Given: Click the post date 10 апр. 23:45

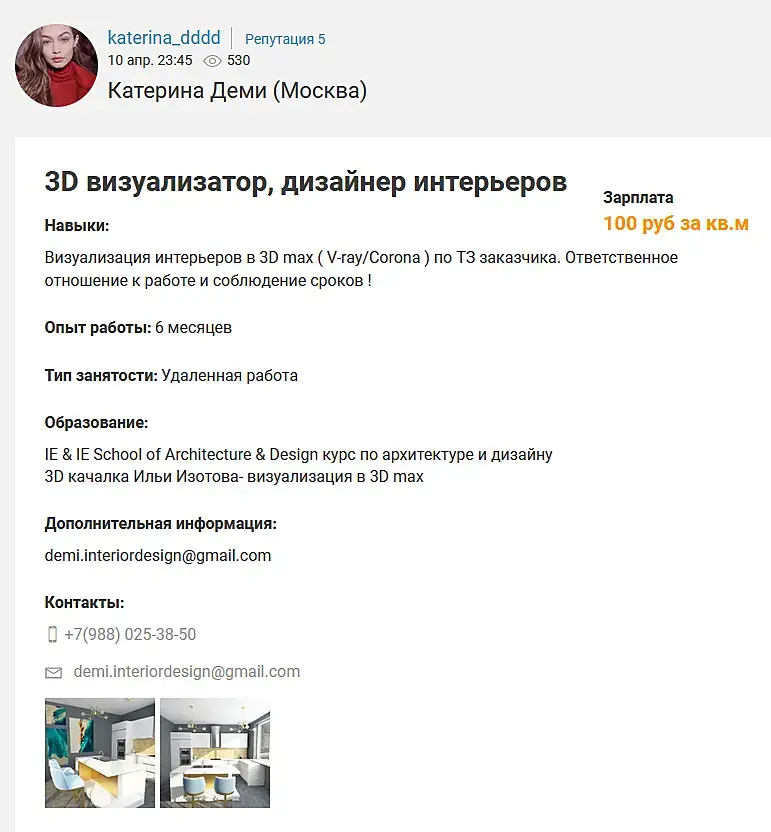Looking at the screenshot, I should pyautogui.click(x=150, y=60).
